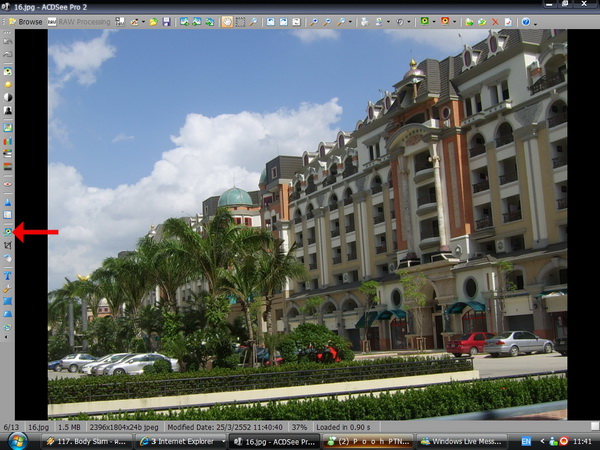Screen dimensions: 600x450
Task: Click the 37% zoom level in status bar
Action: [x=300, y=426]
